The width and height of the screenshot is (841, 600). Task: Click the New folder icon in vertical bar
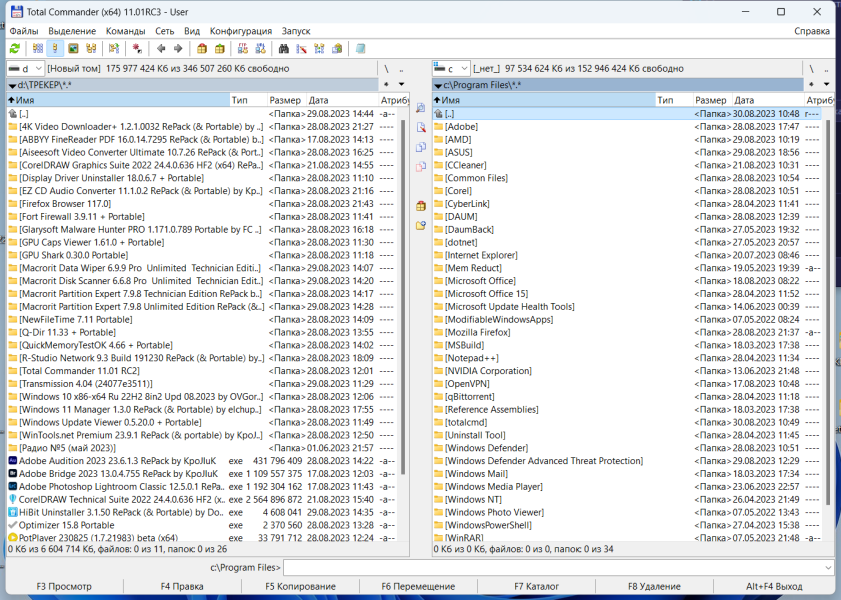tap(420, 225)
